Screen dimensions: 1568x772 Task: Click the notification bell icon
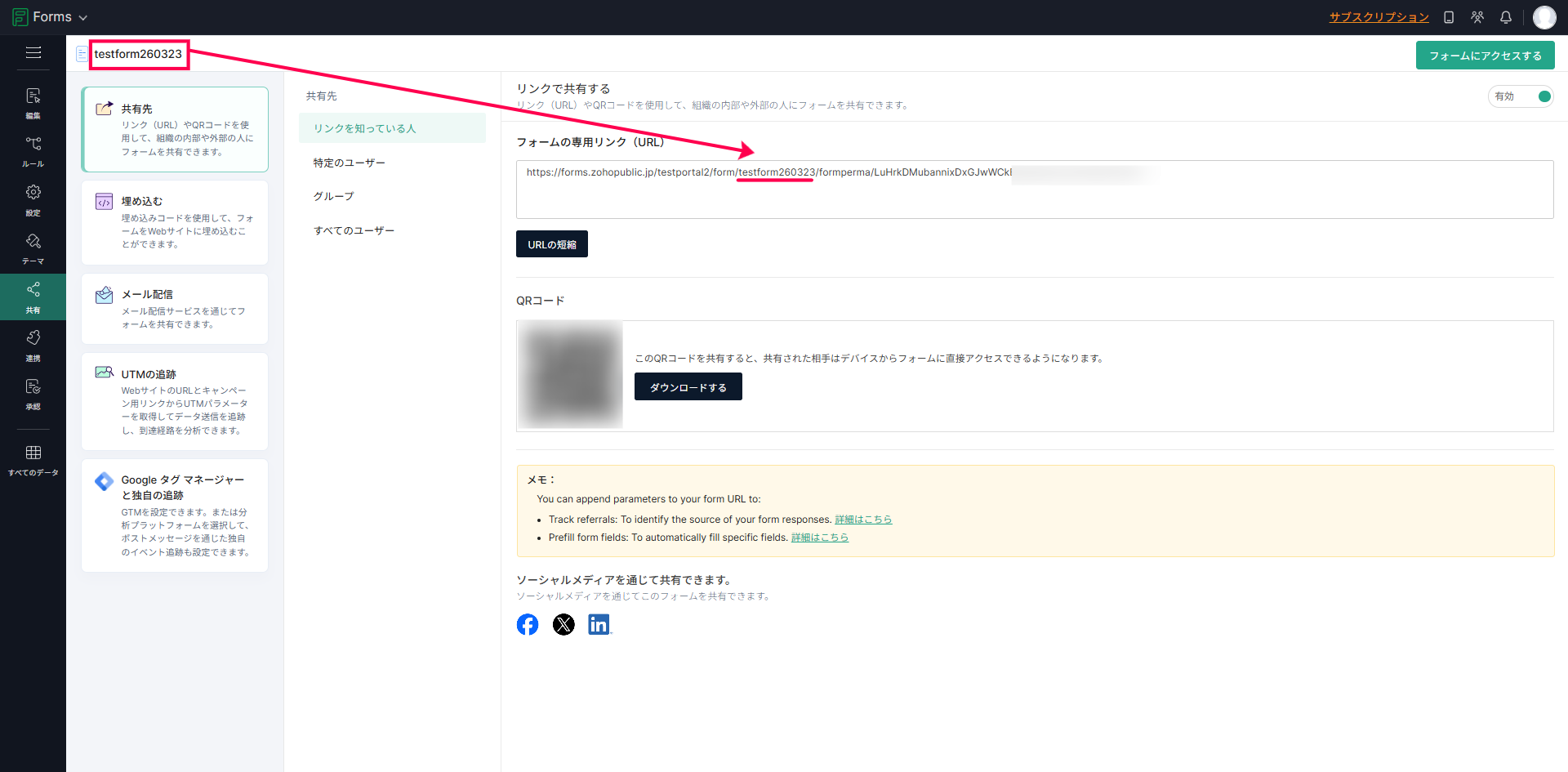pos(1505,17)
